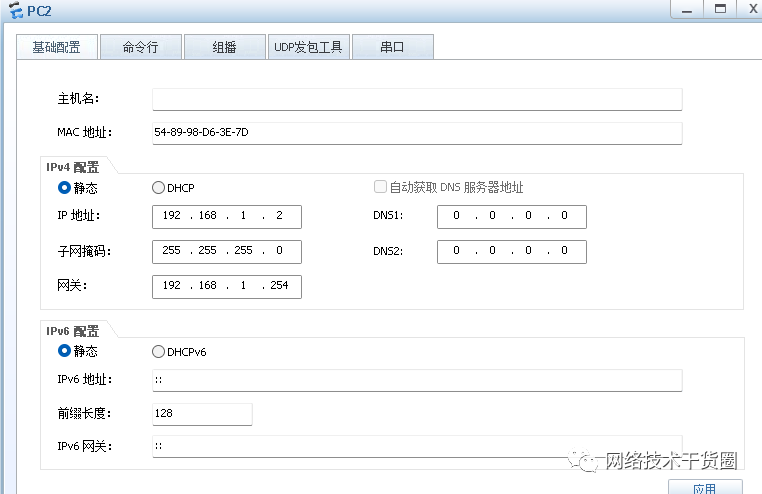Screen dimensions: 762x494
Task: Maximize the PC2 window
Action: coord(720,9)
